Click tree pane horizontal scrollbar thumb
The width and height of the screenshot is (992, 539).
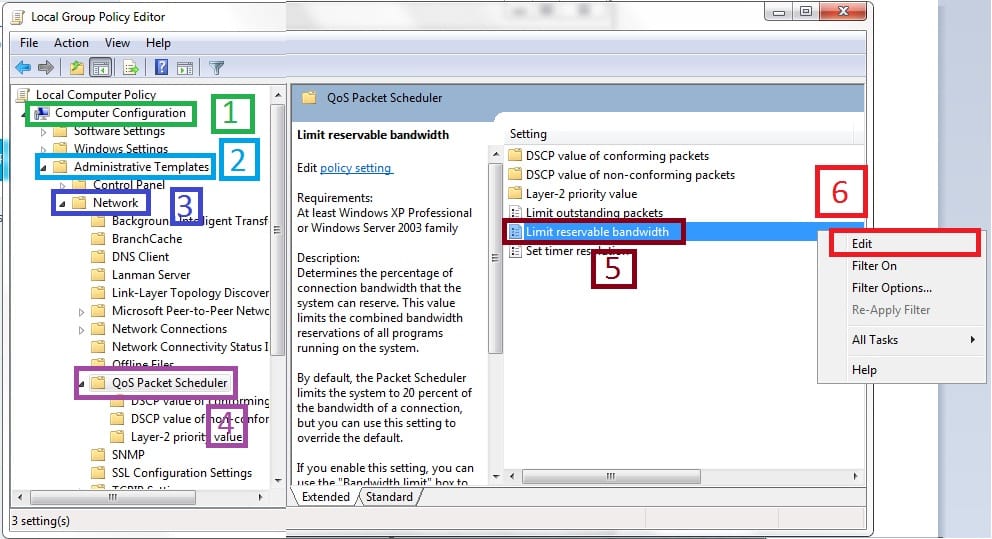pos(113,497)
